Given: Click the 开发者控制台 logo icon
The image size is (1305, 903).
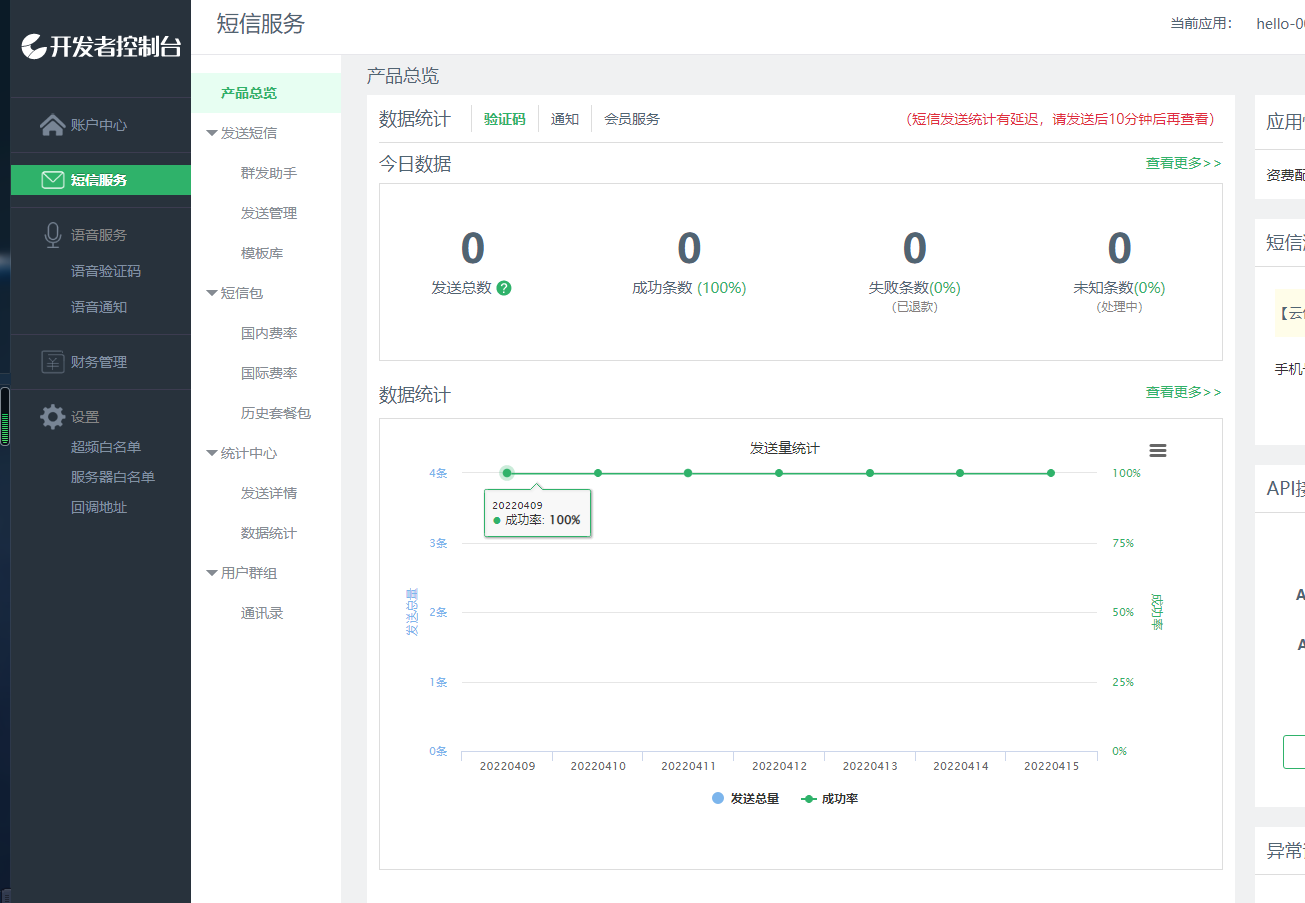Looking at the screenshot, I should [x=34, y=46].
